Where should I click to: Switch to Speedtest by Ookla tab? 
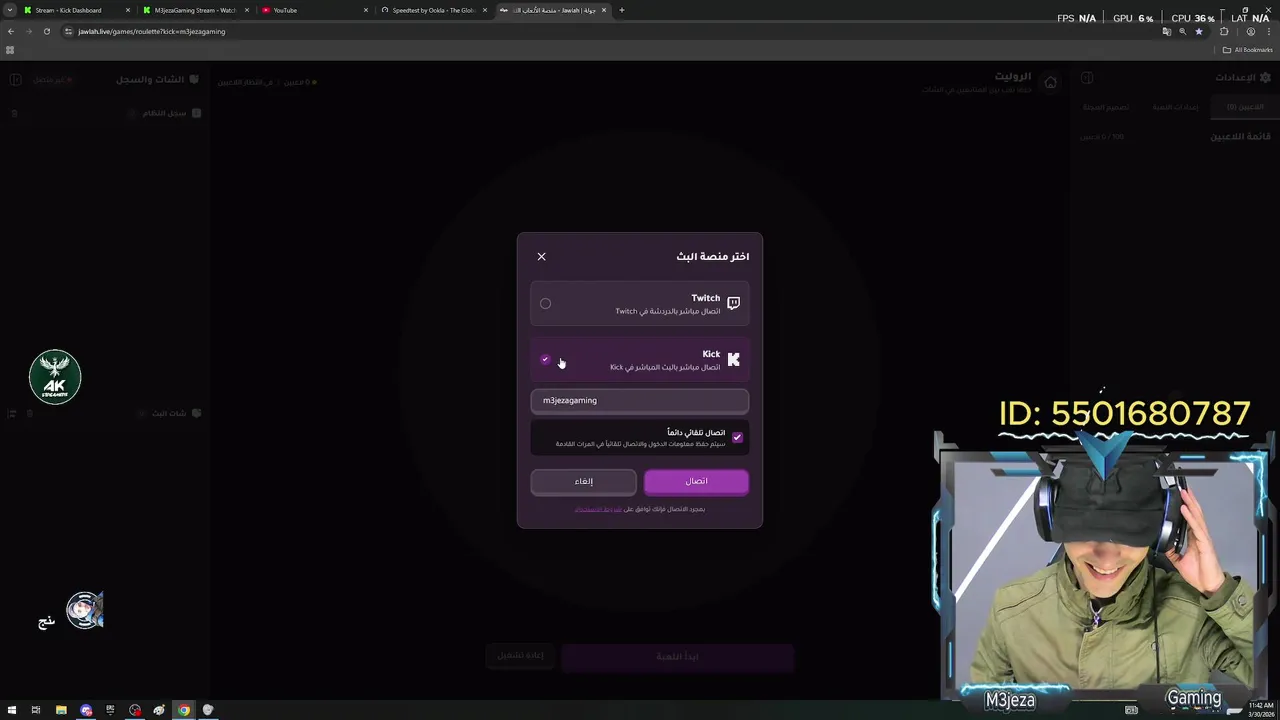(433, 10)
